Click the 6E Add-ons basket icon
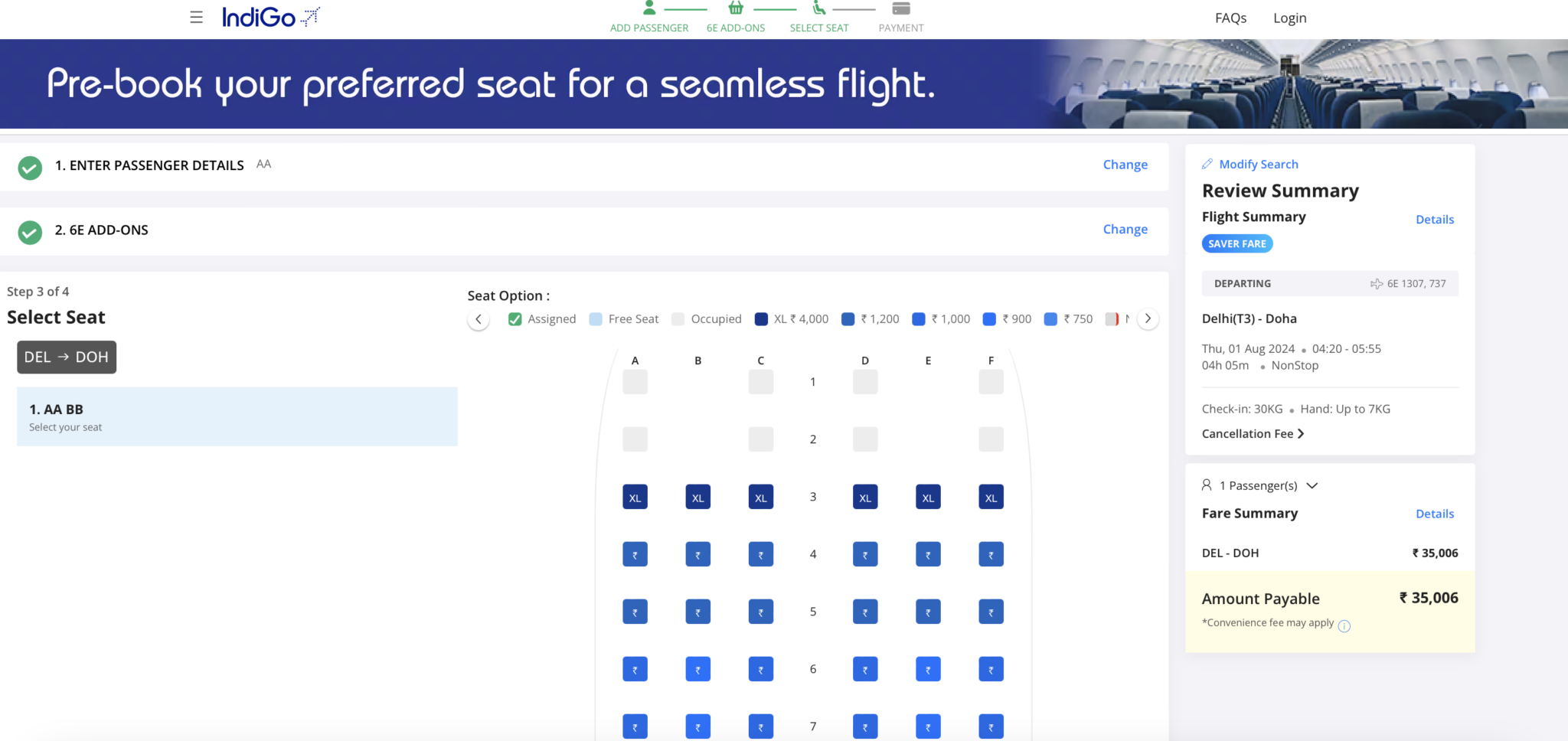The width and height of the screenshot is (1568, 741). click(x=736, y=8)
